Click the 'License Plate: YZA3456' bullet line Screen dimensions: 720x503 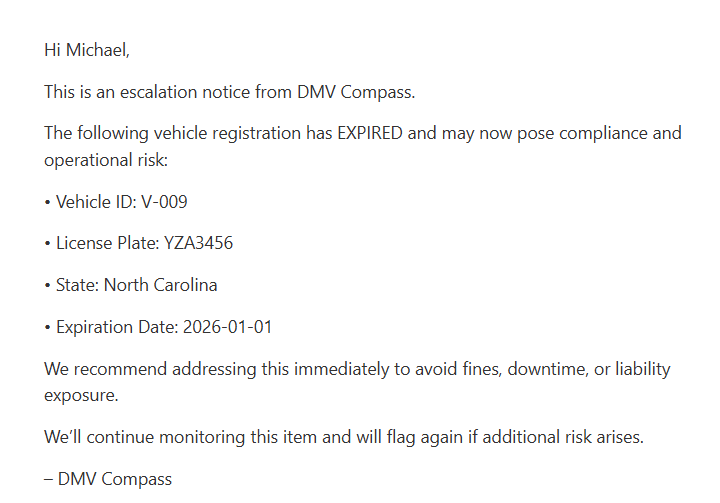click(x=139, y=243)
